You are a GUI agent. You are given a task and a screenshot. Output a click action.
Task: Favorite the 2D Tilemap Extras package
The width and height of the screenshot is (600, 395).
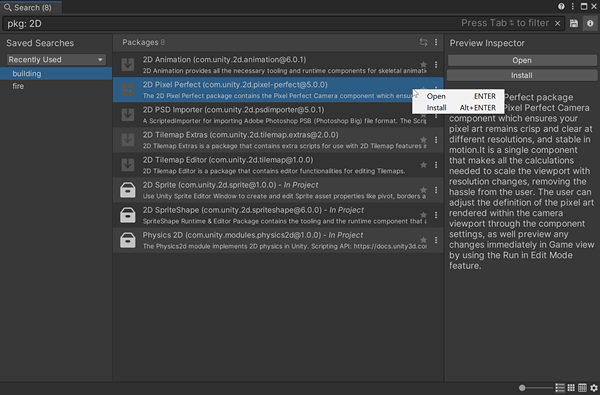click(x=423, y=140)
